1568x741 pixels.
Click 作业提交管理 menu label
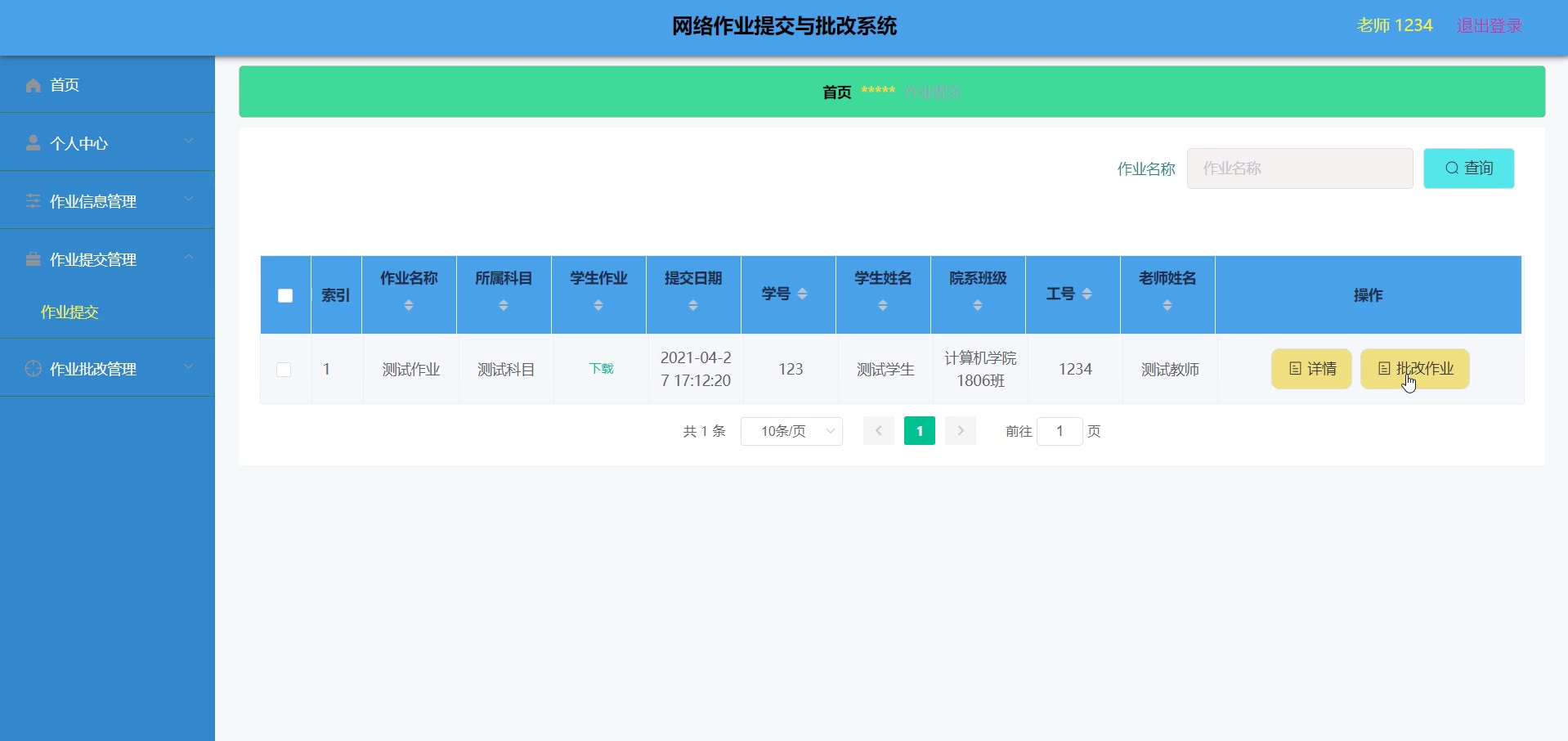(93, 259)
